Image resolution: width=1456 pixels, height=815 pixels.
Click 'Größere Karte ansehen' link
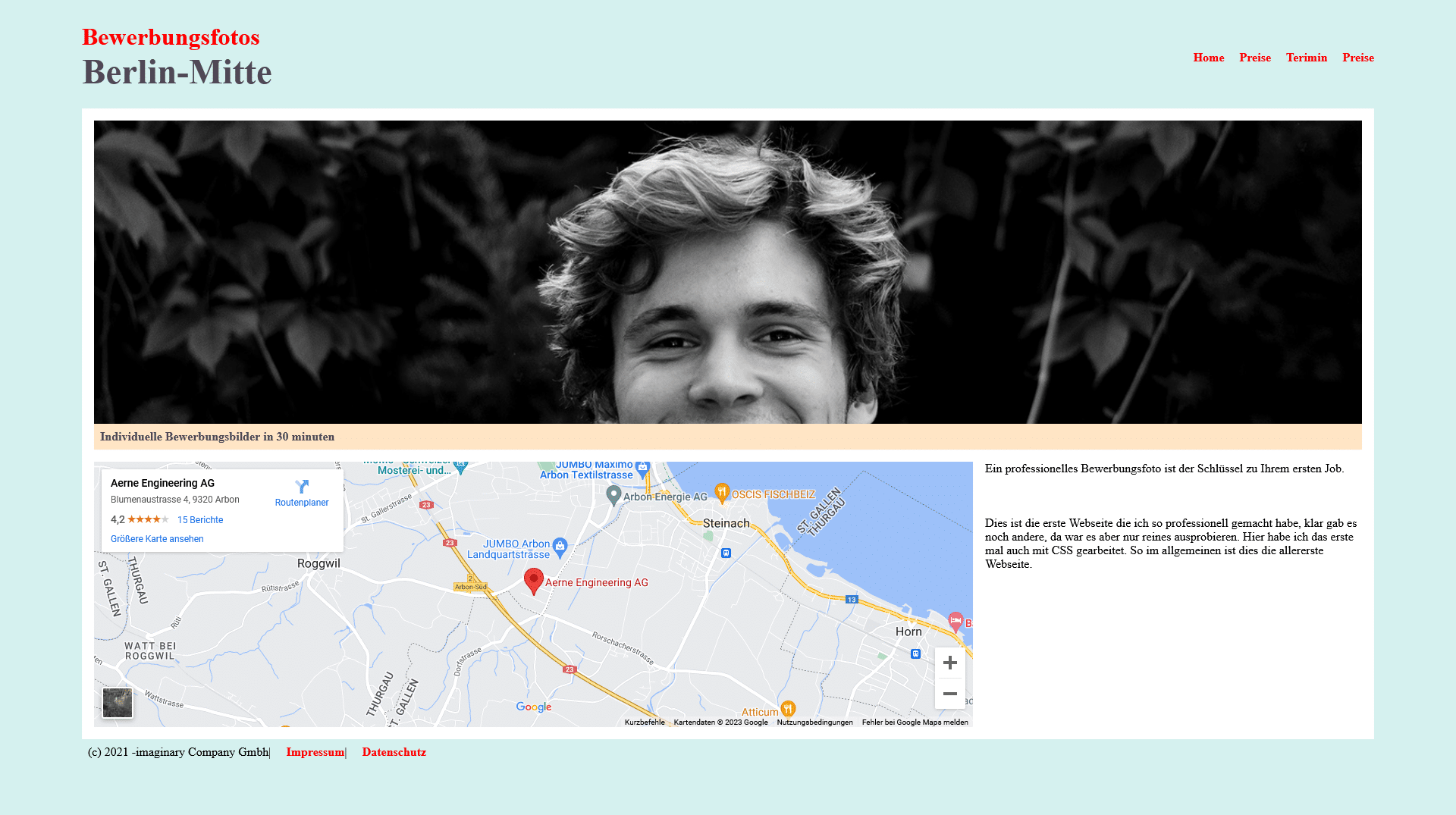pyautogui.click(x=157, y=539)
